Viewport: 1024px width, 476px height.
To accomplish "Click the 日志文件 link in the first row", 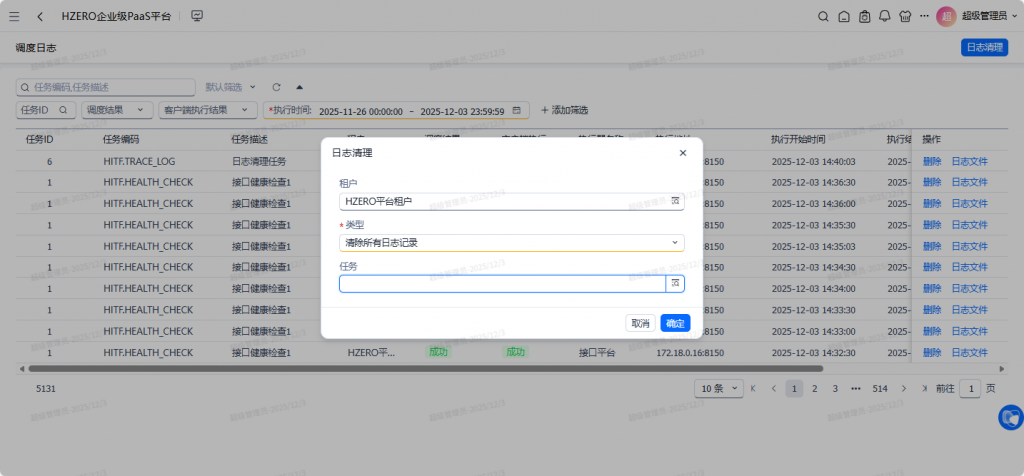I will pyautogui.click(x=969, y=161).
